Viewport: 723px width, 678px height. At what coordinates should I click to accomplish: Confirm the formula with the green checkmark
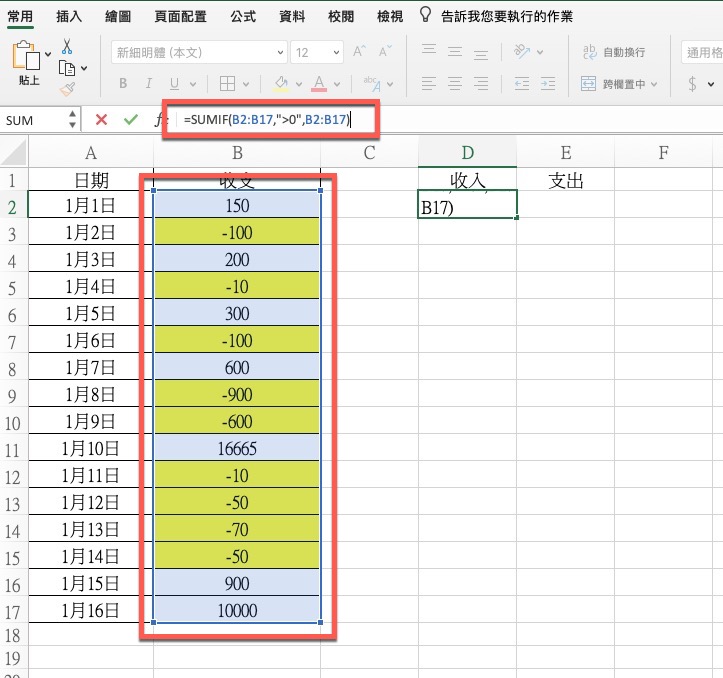130,120
